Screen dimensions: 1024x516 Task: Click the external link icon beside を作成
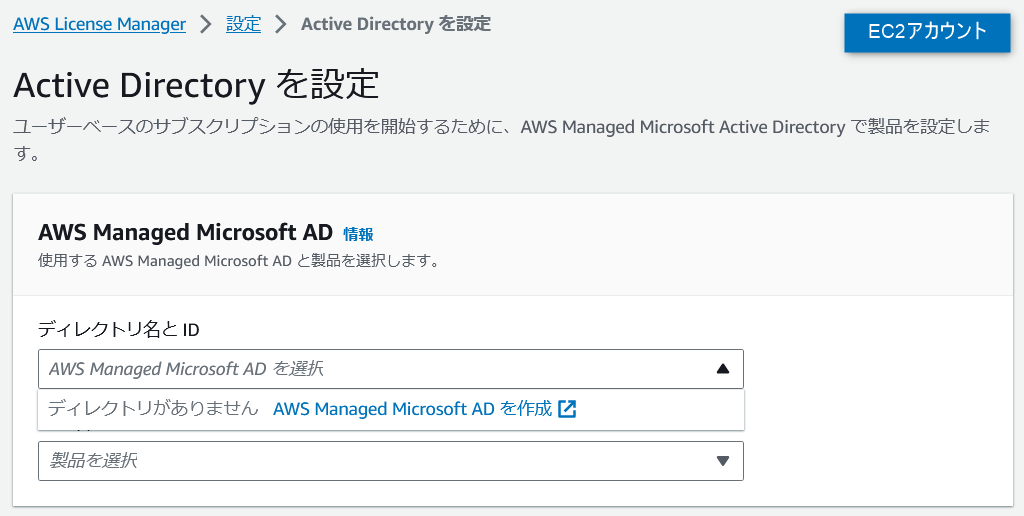tap(568, 410)
